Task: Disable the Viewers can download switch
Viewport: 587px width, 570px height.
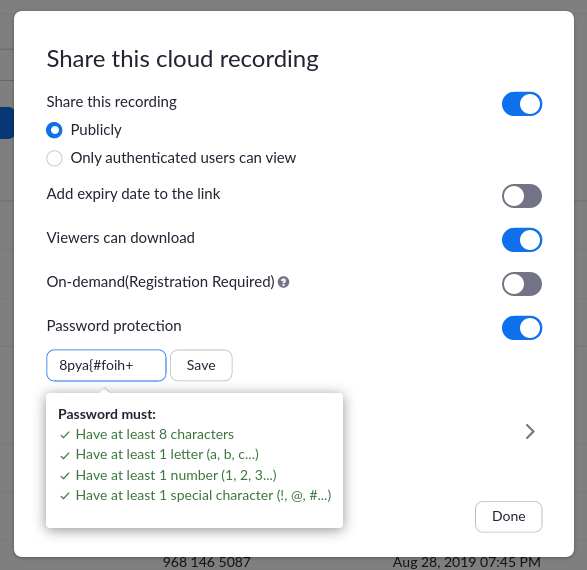Action: click(x=522, y=240)
